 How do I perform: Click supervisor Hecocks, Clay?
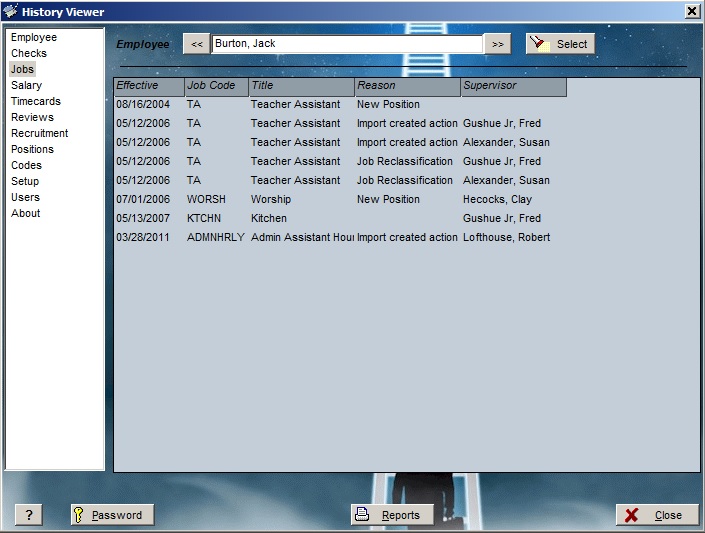click(x=498, y=199)
